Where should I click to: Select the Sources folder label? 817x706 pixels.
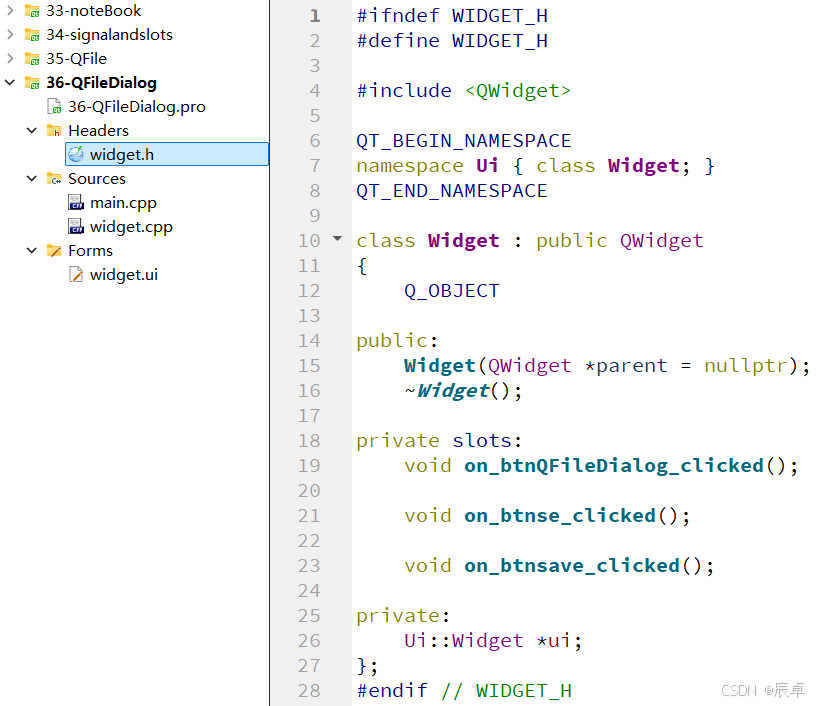click(97, 178)
